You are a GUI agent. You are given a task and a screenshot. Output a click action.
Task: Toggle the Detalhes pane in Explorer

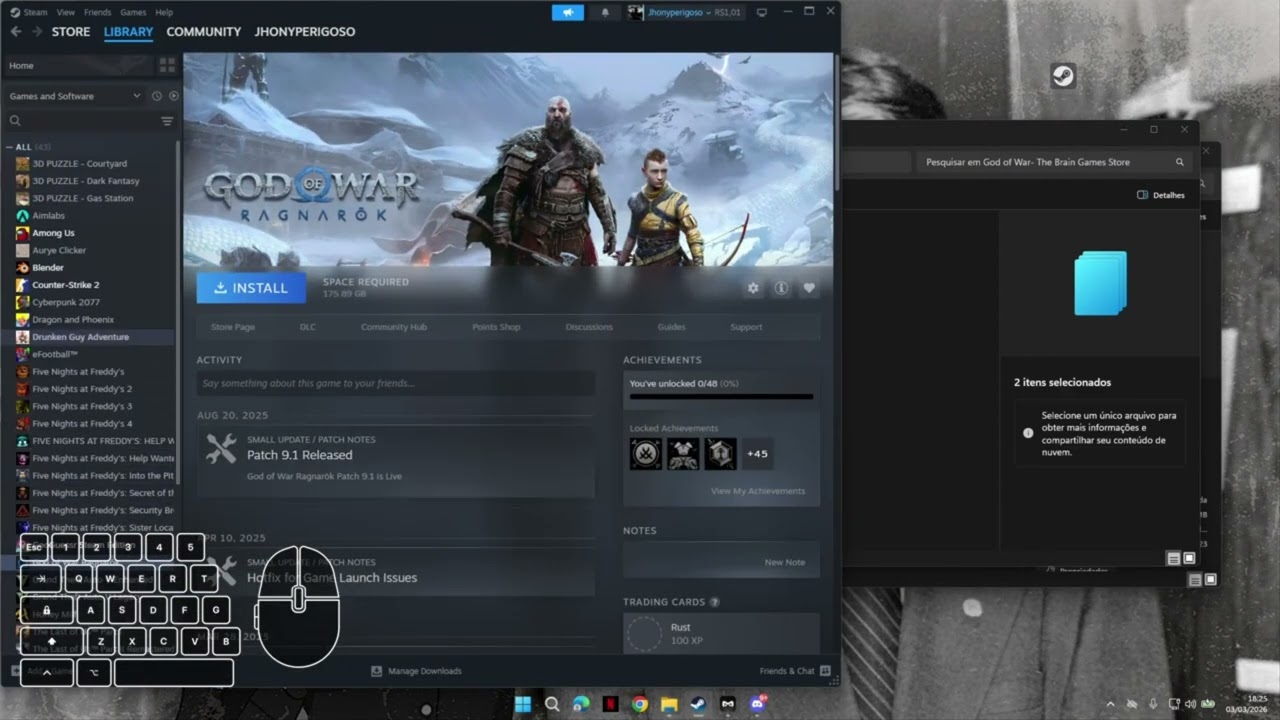[x=1161, y=195]
